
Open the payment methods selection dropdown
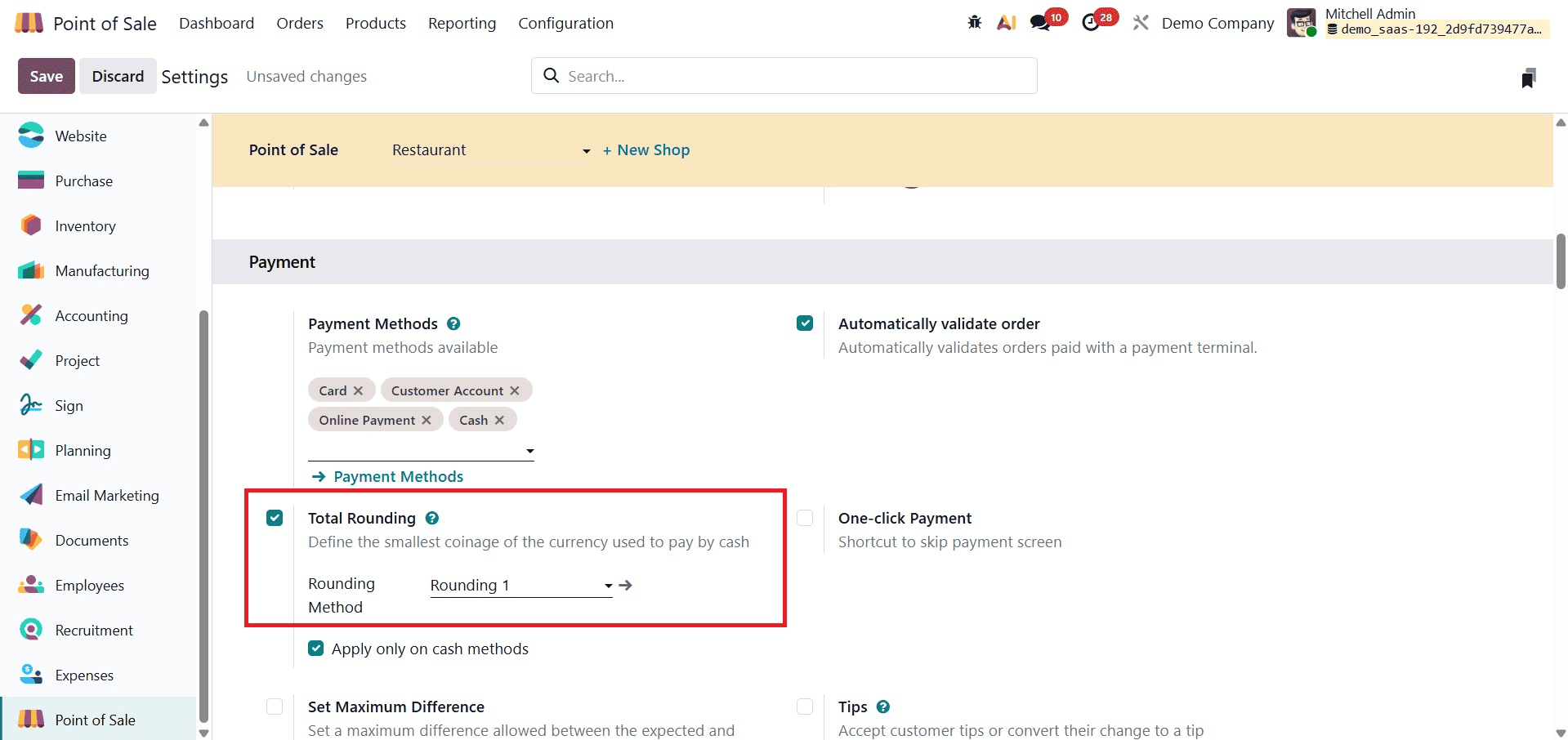tap(530, 451)
